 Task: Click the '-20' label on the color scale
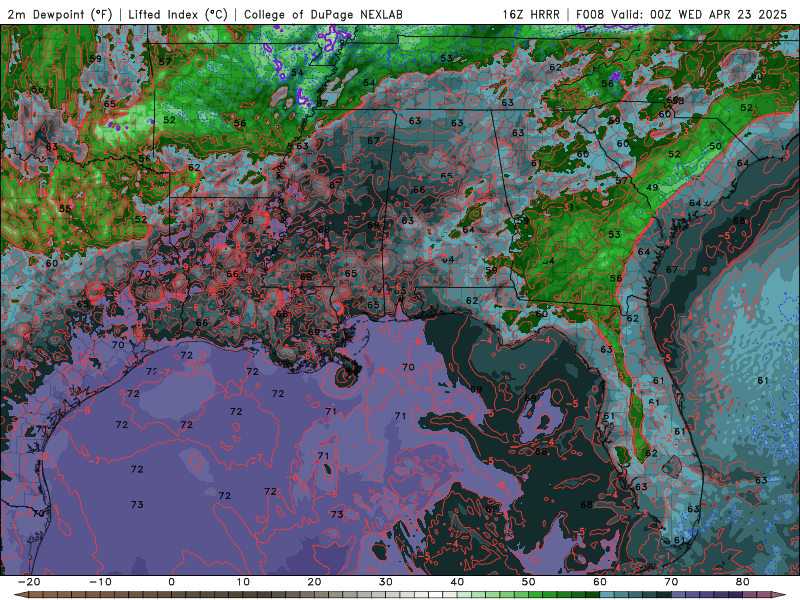point(29,582)
